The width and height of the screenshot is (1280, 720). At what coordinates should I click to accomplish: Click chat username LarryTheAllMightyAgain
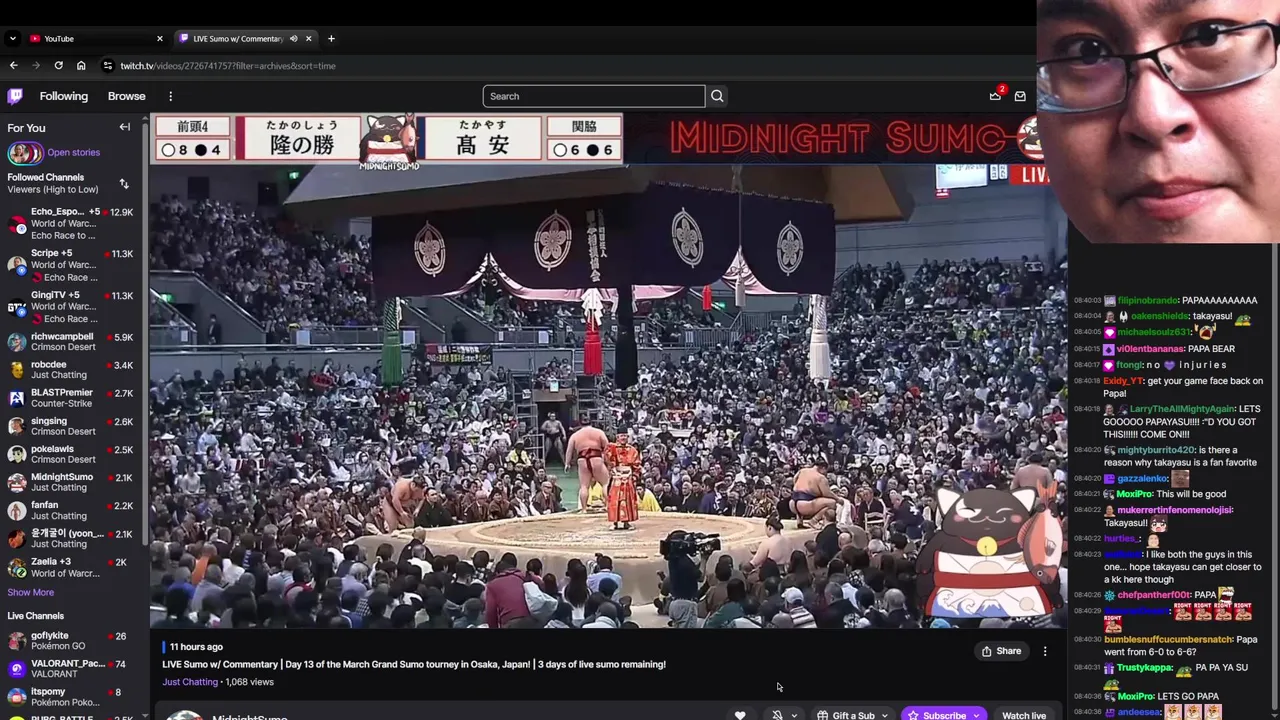[x=1182, y=409]
